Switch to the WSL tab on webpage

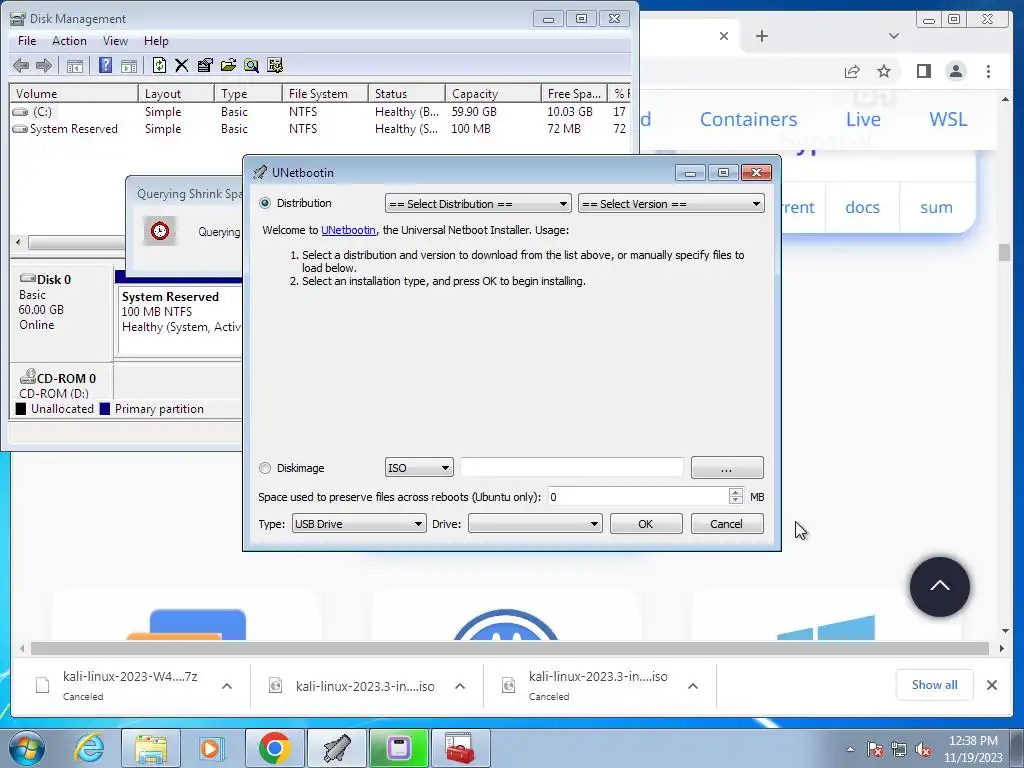tap(948, 119)
